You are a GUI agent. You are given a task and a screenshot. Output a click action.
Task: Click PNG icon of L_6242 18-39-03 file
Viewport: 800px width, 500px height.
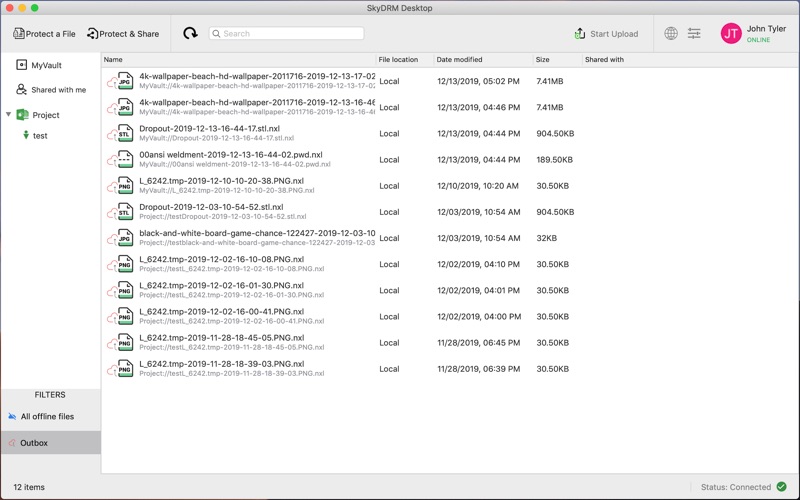(125, 369)
